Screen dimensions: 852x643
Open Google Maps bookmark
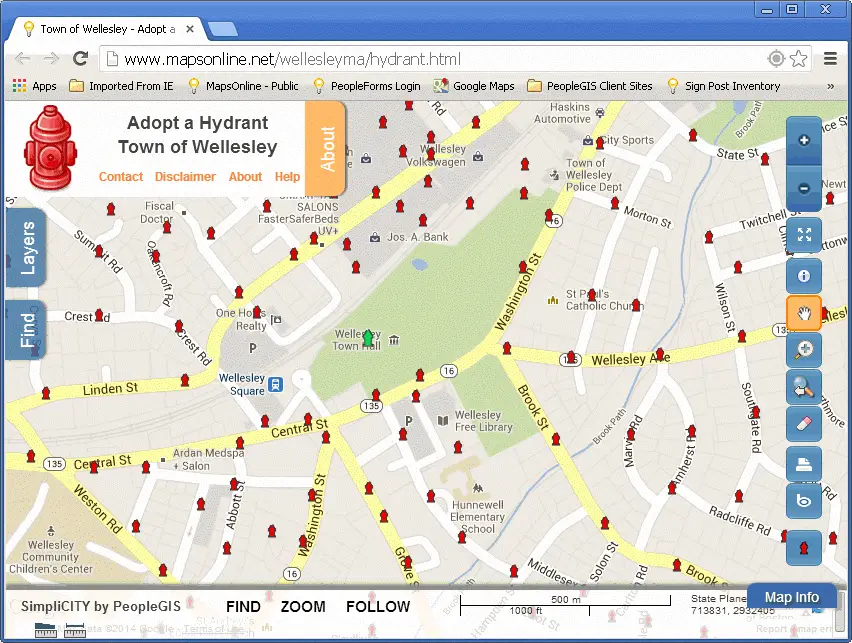[474, 86]
